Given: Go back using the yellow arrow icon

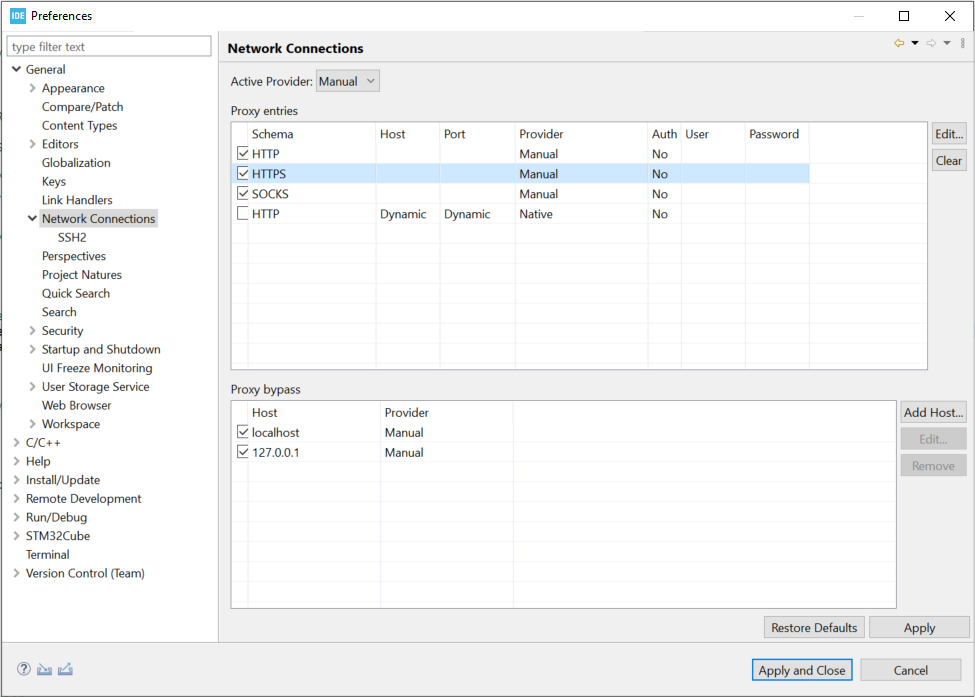Looking at the screenshot, I should point(899,43).
